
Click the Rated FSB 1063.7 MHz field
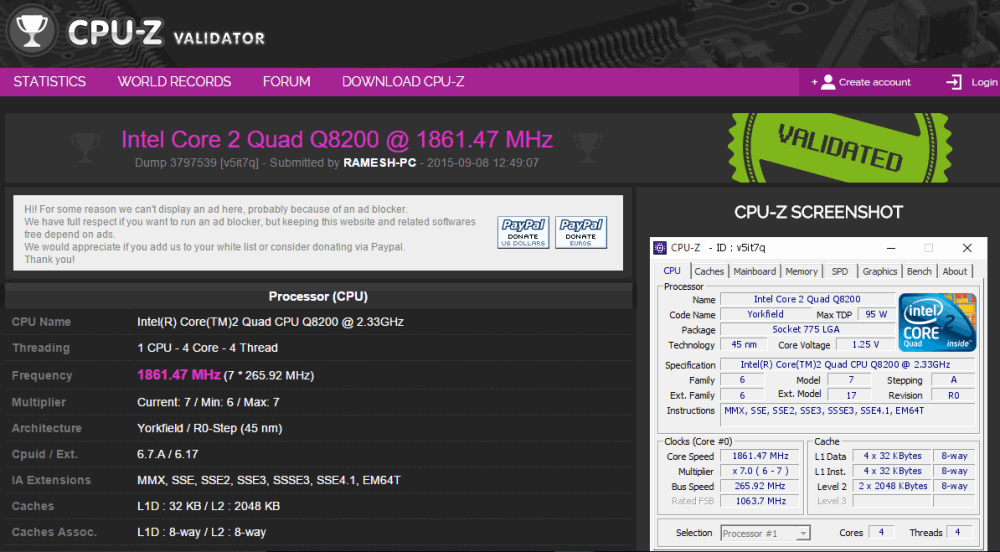[761, 501]
